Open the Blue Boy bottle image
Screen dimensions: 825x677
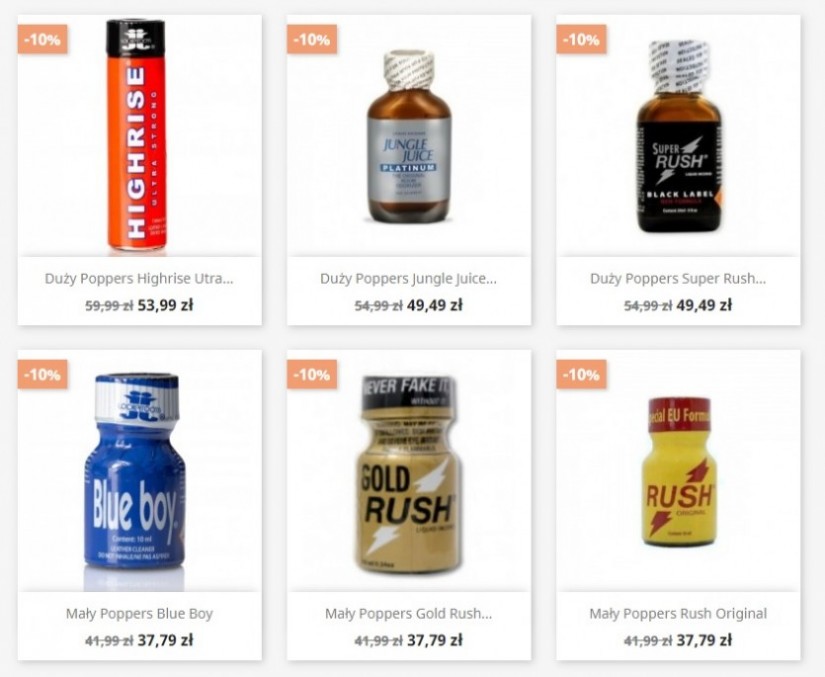pos(135,471)
